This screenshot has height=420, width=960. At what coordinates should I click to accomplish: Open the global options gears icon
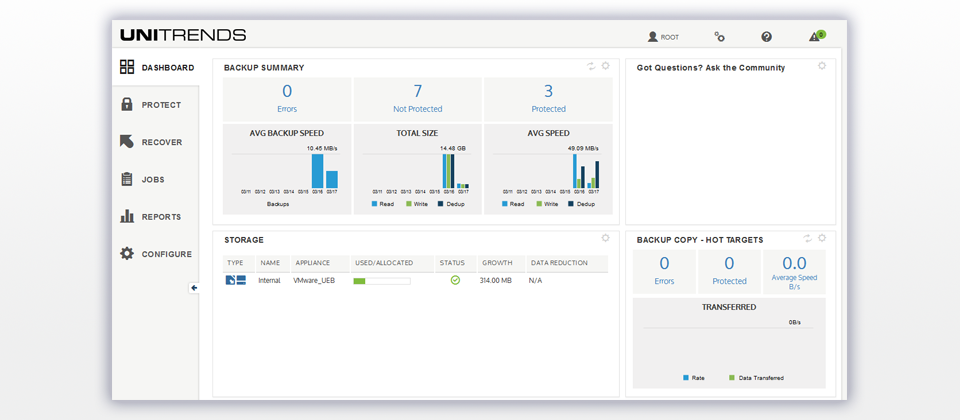click(719, 37)
